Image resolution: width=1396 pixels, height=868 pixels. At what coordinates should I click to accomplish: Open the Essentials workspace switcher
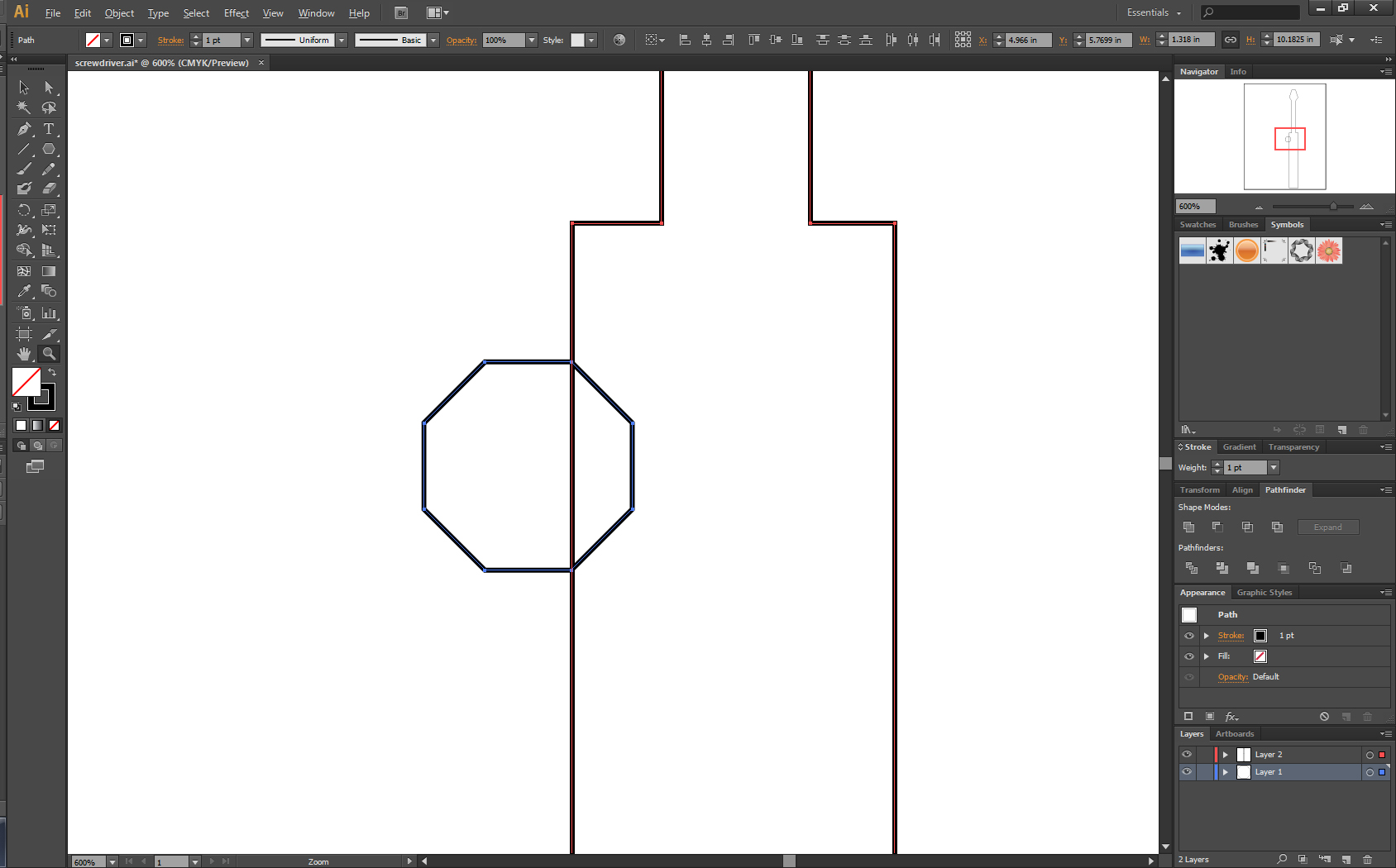coord(1152,12)
